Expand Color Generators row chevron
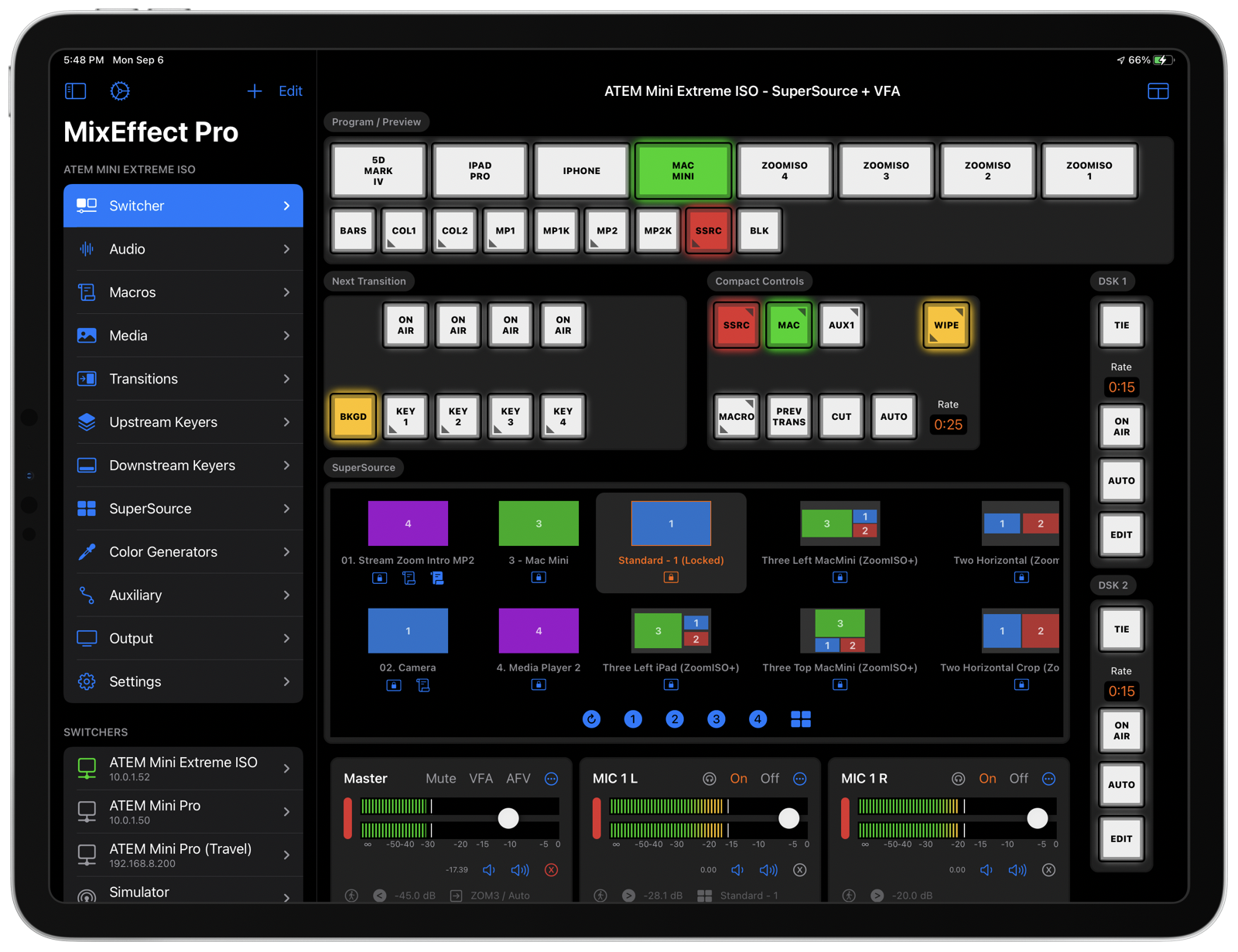The image size is (1238, 952). click(286, 552)
